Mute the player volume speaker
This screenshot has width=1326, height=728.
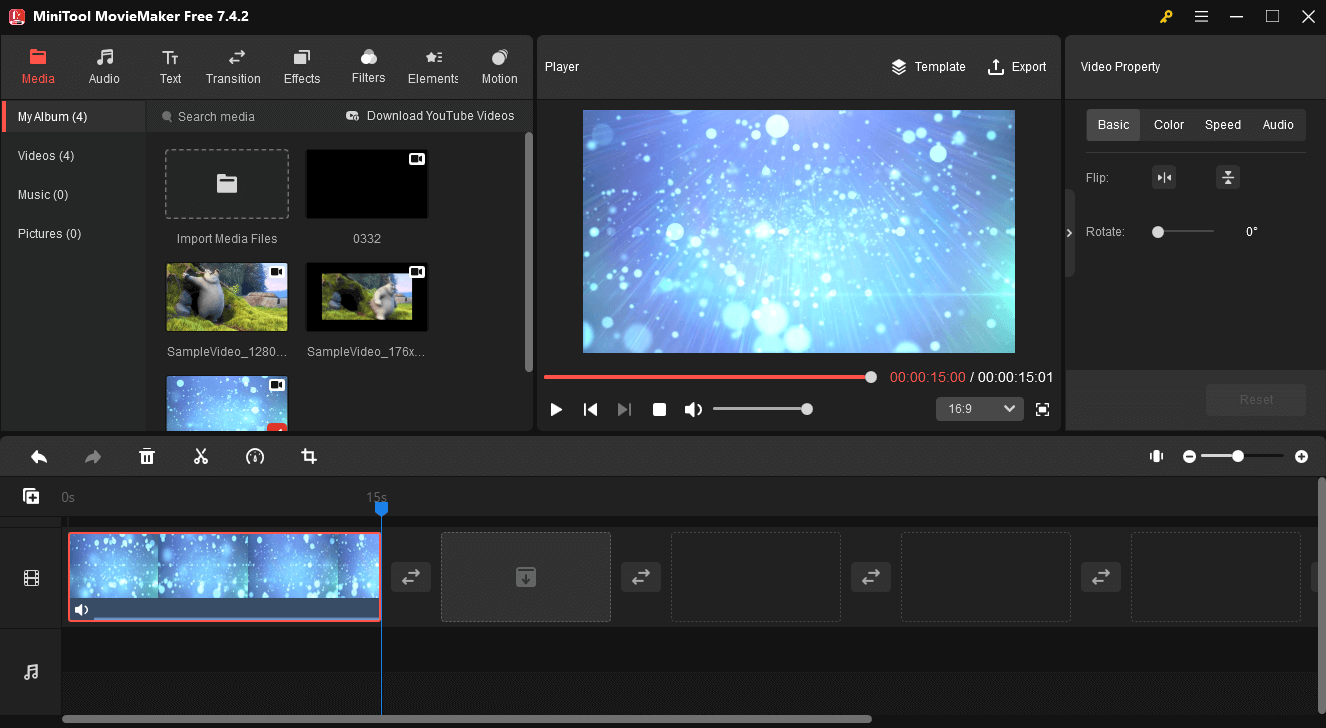click(692, 409)
